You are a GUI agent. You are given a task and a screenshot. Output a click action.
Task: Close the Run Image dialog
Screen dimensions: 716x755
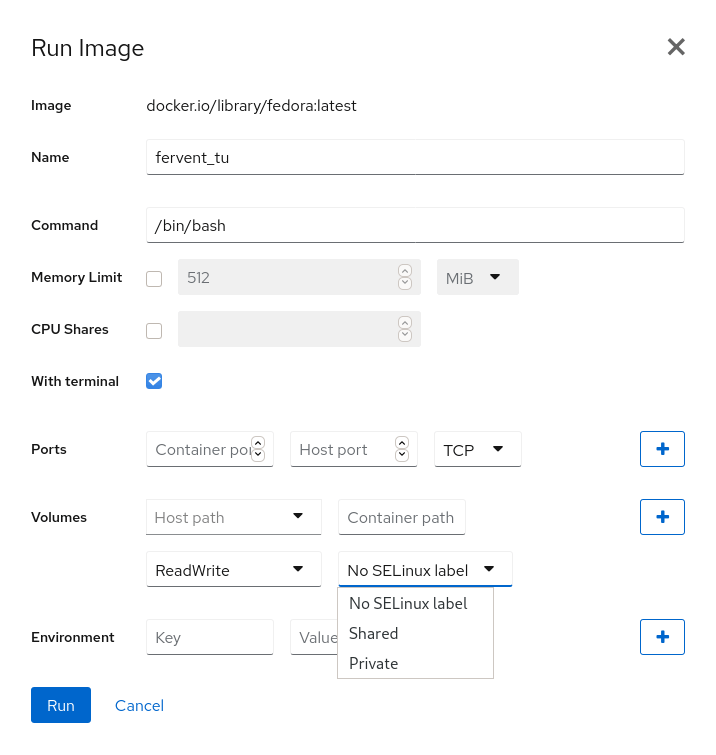676,47
